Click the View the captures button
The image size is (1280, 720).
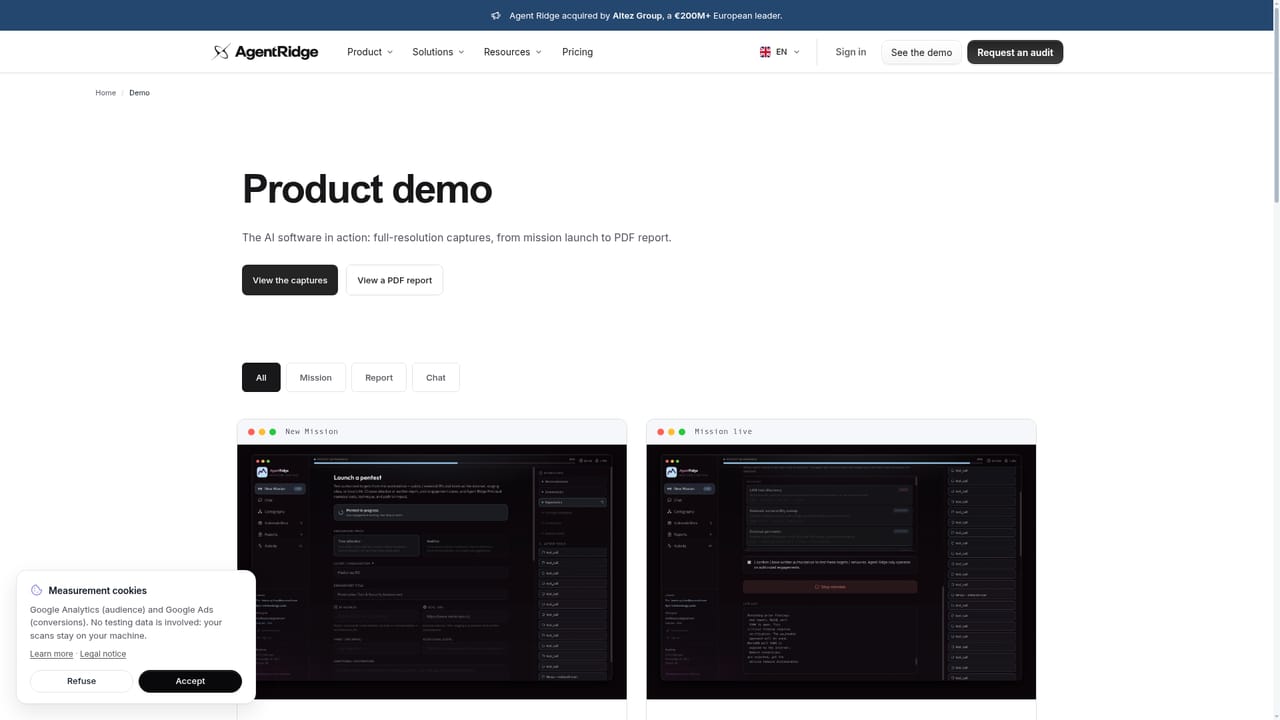pos(290,280)
